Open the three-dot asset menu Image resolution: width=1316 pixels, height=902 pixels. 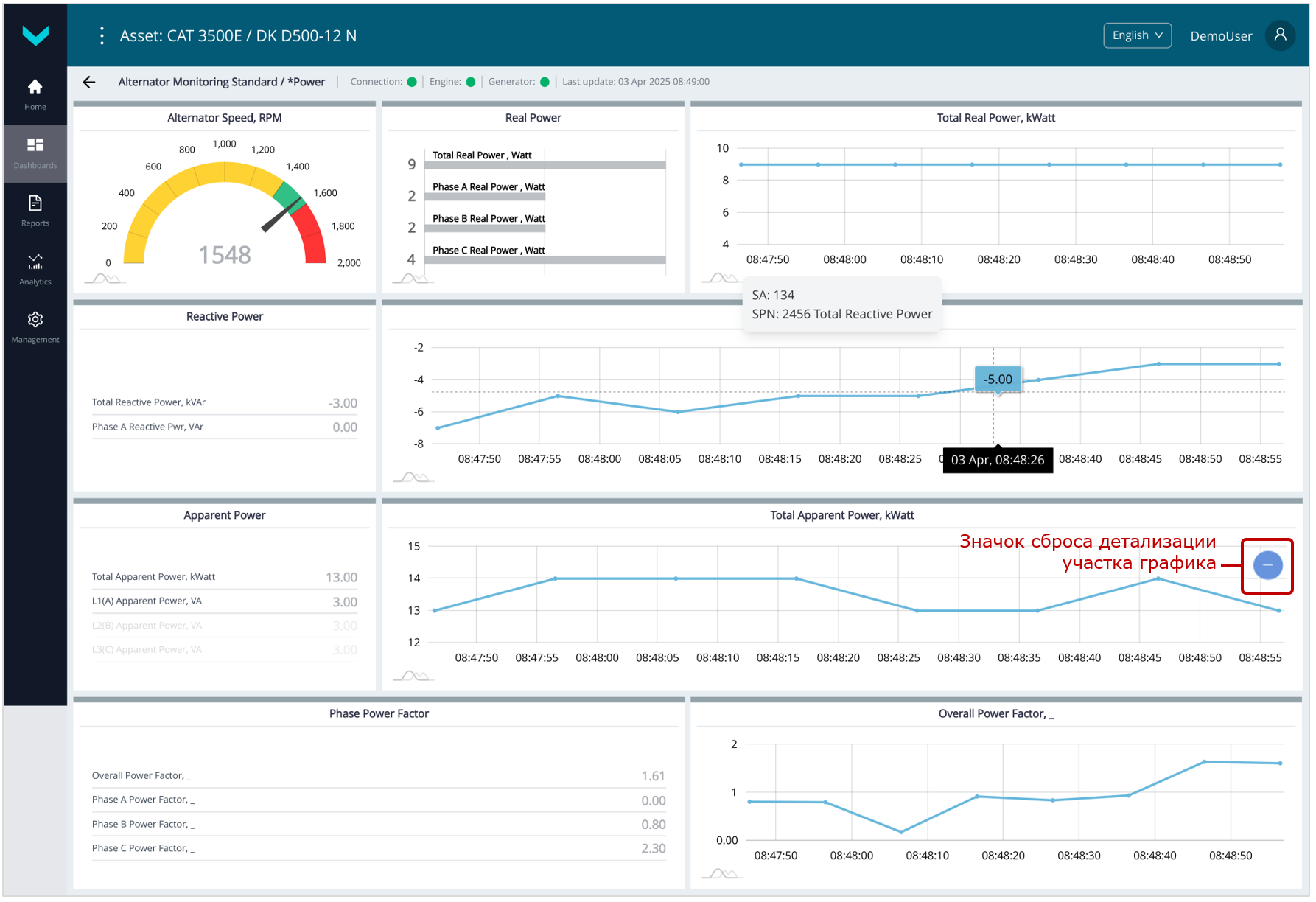coord(102,35)
